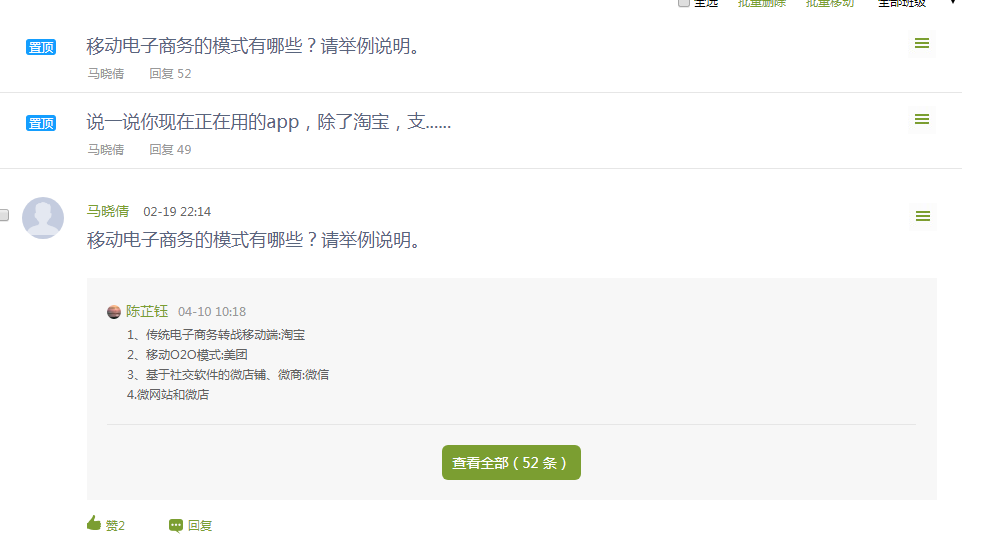Open menu icon for first pinned topic
The width and height of the screenshot is (982, 534).
921,43
